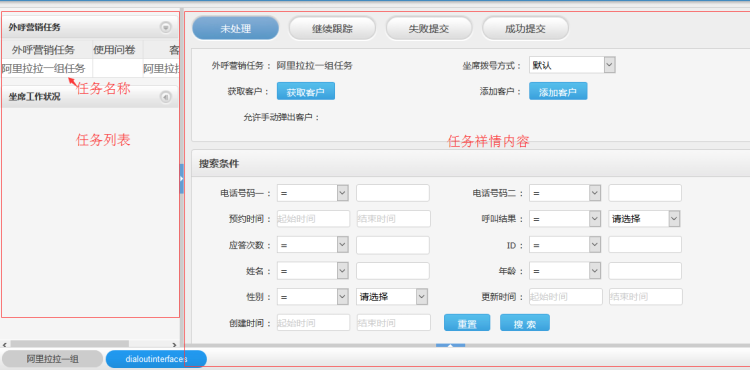Image resolution: width=750 pixels, height=370 pixels.
Task: Open the 坐席拨号方式 dropdown set to 默认
Action: 572,65
